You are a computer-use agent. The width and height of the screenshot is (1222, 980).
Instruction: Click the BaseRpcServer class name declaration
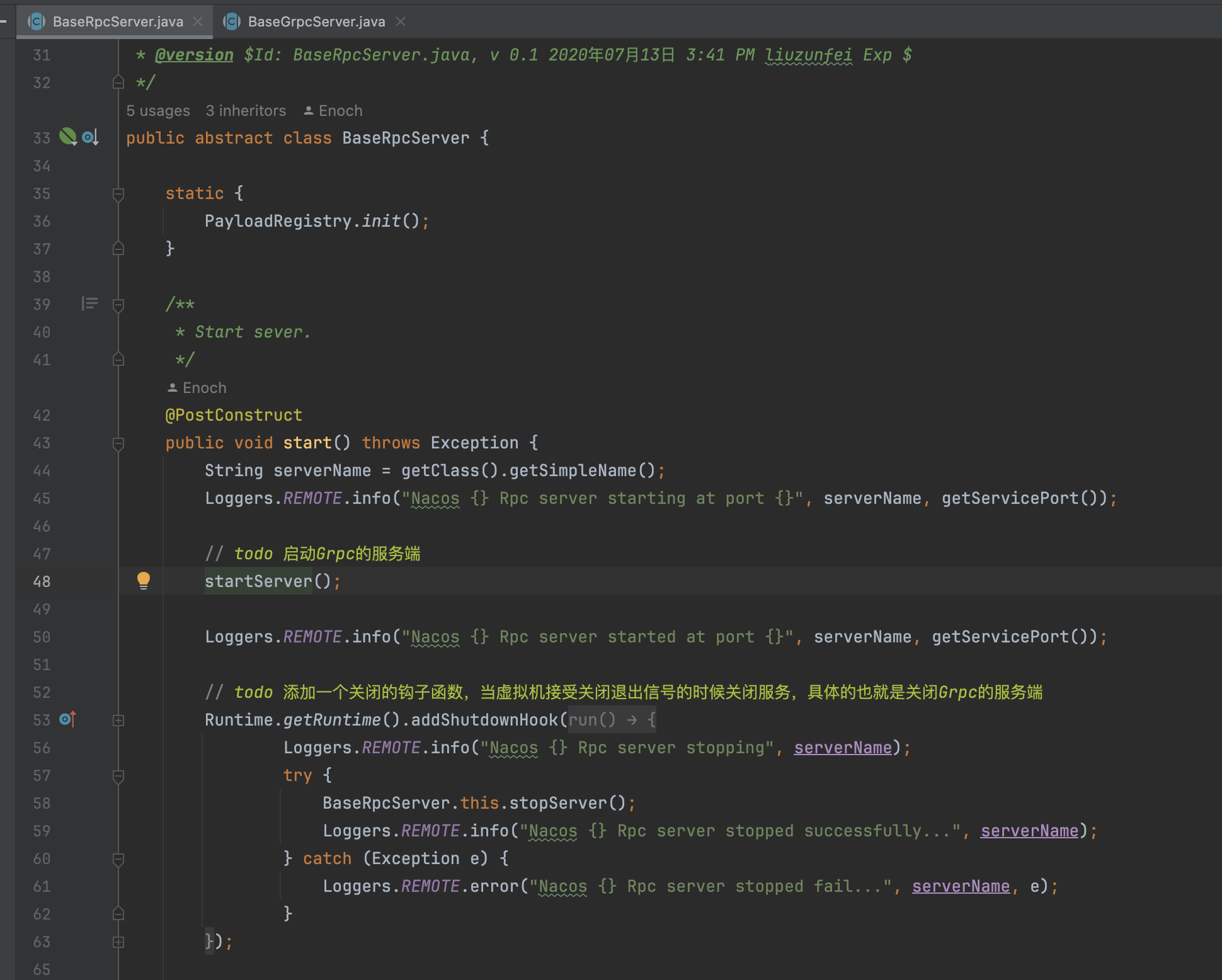[406, 138]
